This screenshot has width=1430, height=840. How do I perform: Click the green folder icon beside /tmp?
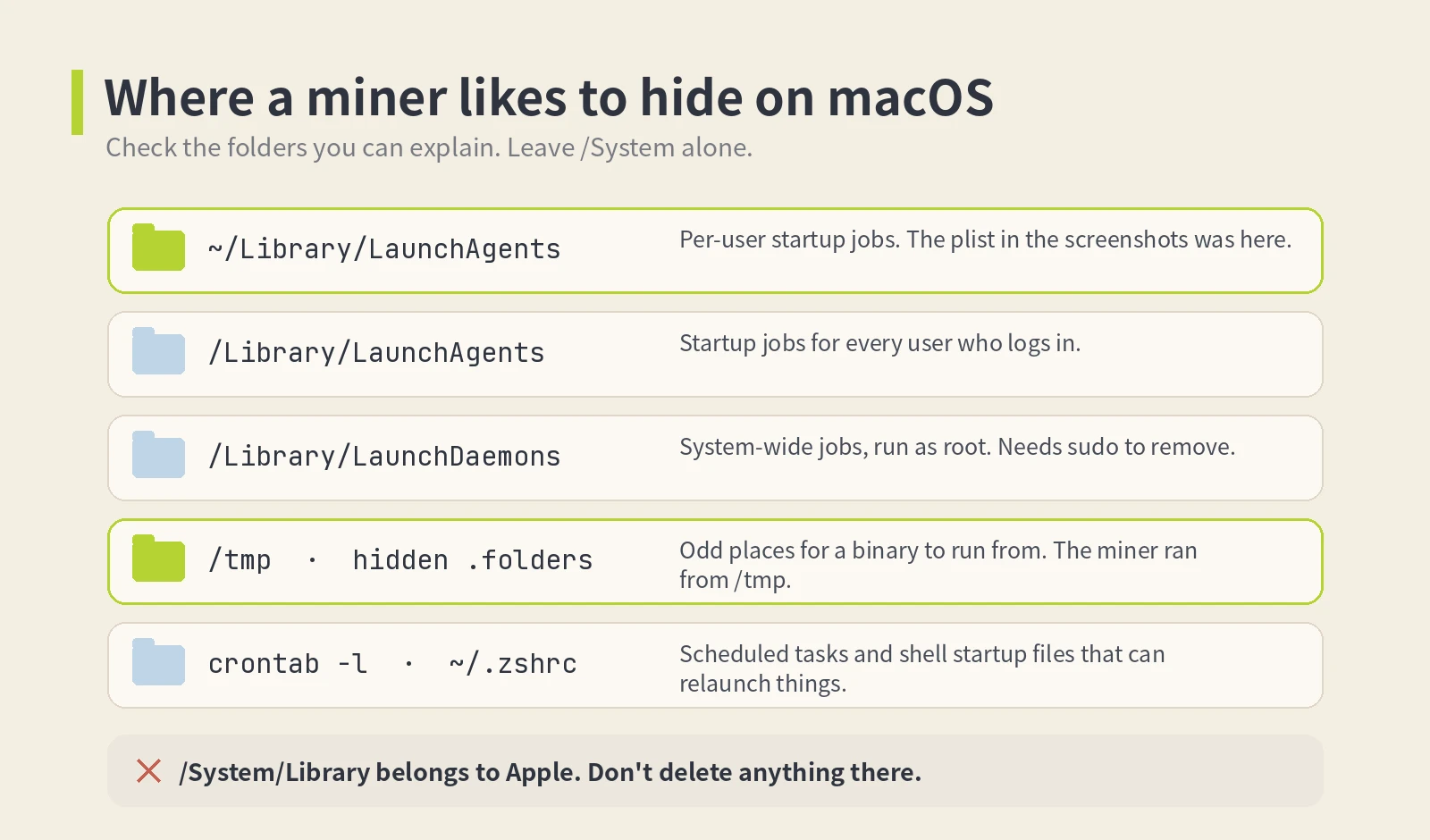(158, 559)
